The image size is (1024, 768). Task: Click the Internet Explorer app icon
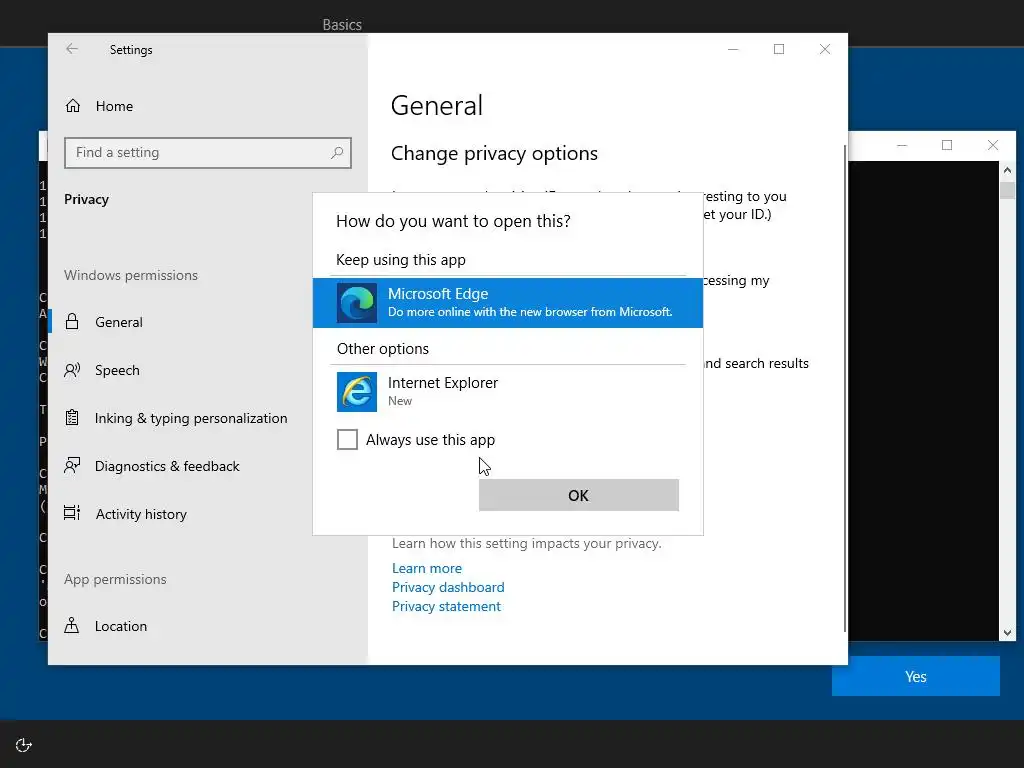357,392
